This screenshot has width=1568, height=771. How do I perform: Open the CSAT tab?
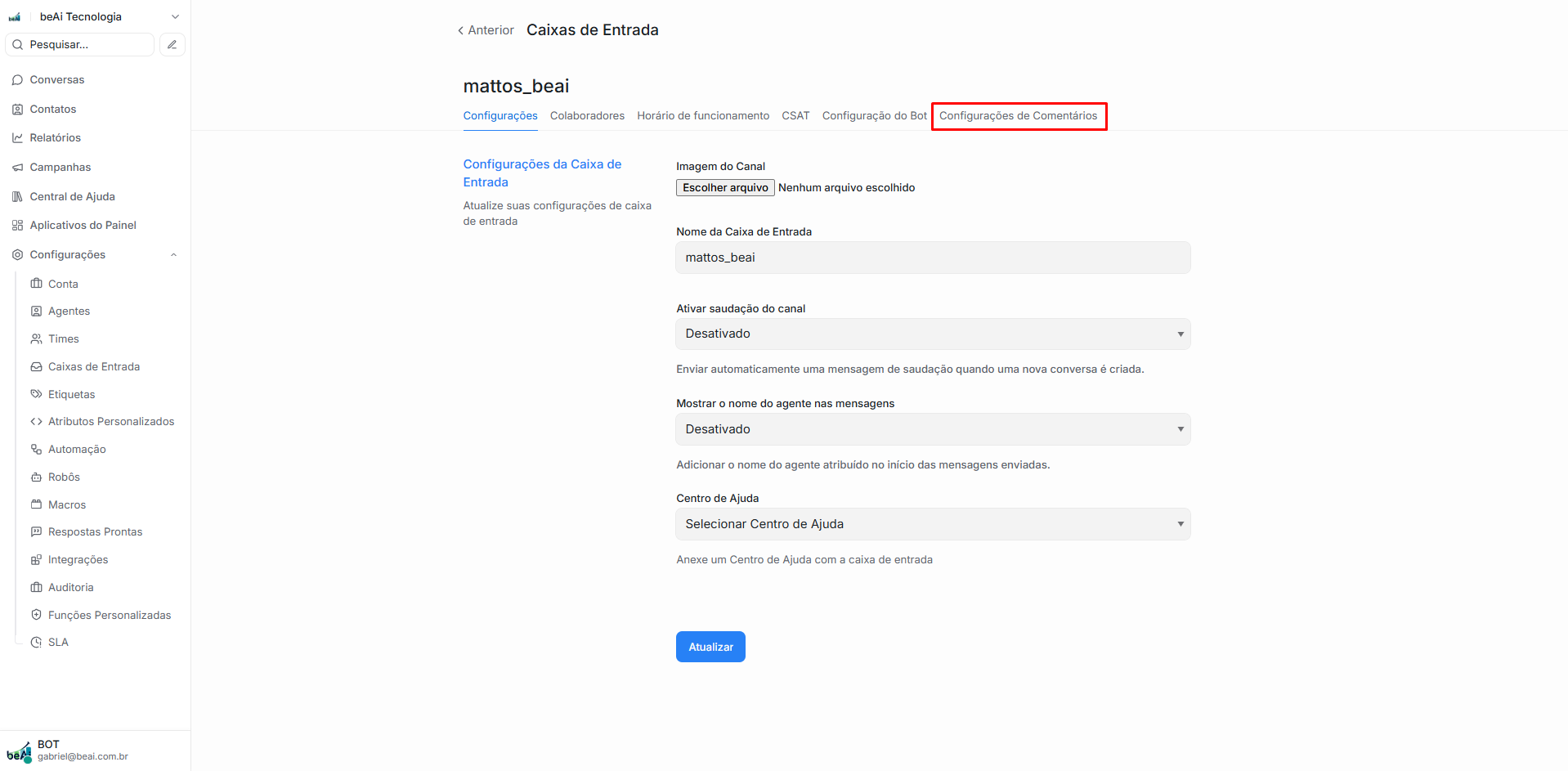[x=795, y=116]
